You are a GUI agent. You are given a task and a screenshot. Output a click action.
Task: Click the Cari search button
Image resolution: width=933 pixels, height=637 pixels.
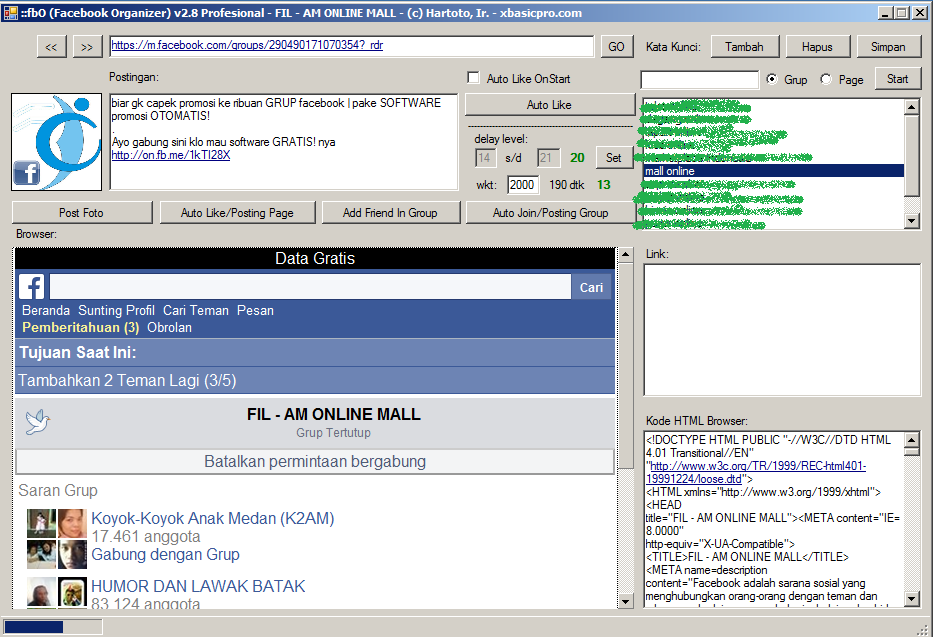tap(591, 287)
